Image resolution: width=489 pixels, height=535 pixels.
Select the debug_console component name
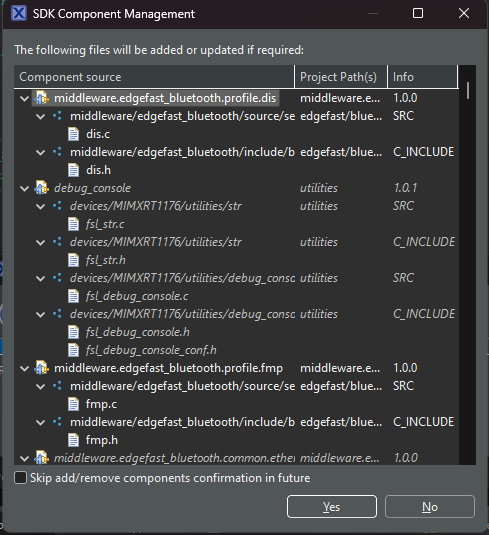click(x=92, y=188)
